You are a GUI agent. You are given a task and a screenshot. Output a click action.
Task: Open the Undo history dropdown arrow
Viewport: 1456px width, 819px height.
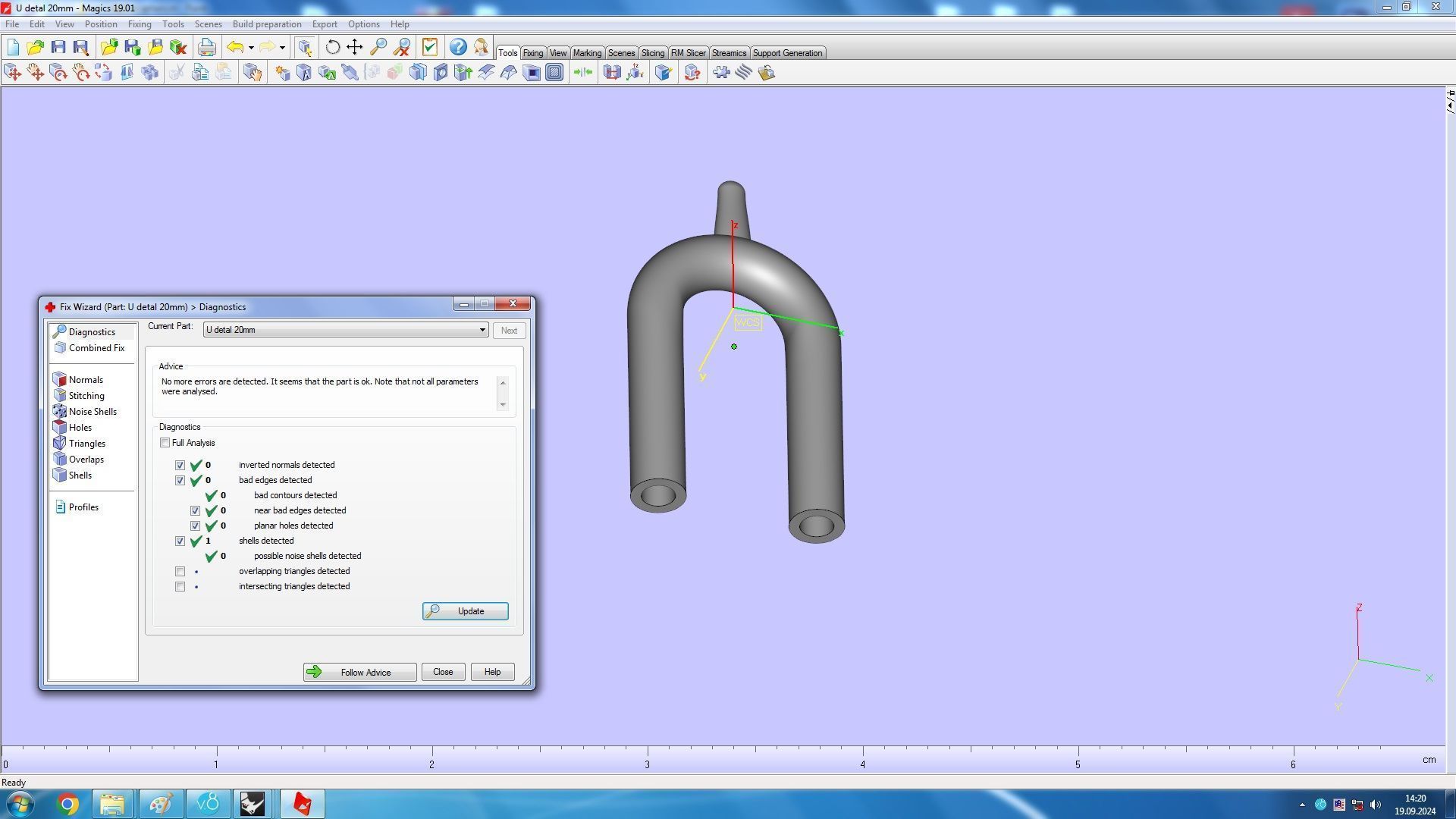pos(251,48)
